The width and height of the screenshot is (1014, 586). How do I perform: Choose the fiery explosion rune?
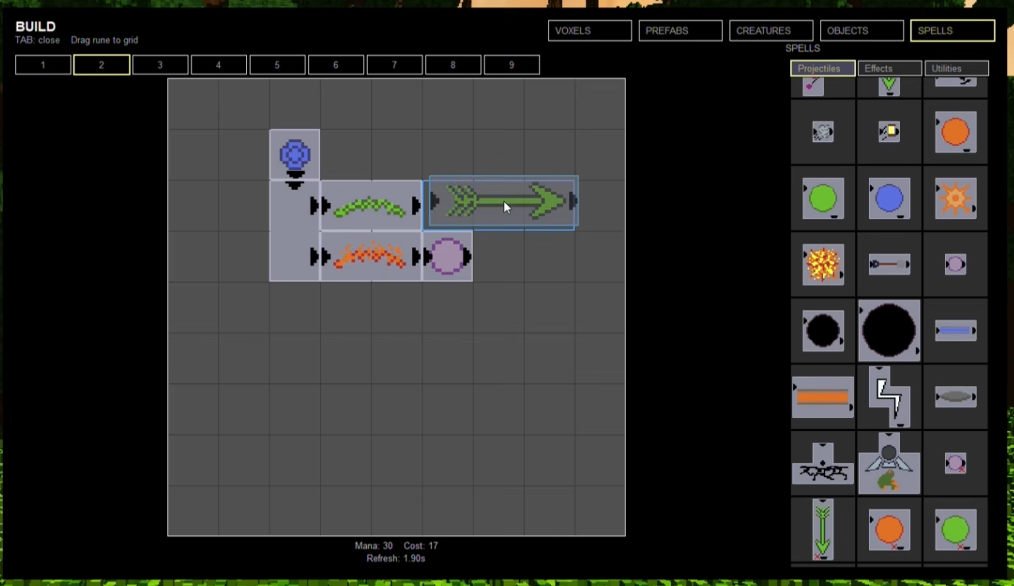[823, 265]
